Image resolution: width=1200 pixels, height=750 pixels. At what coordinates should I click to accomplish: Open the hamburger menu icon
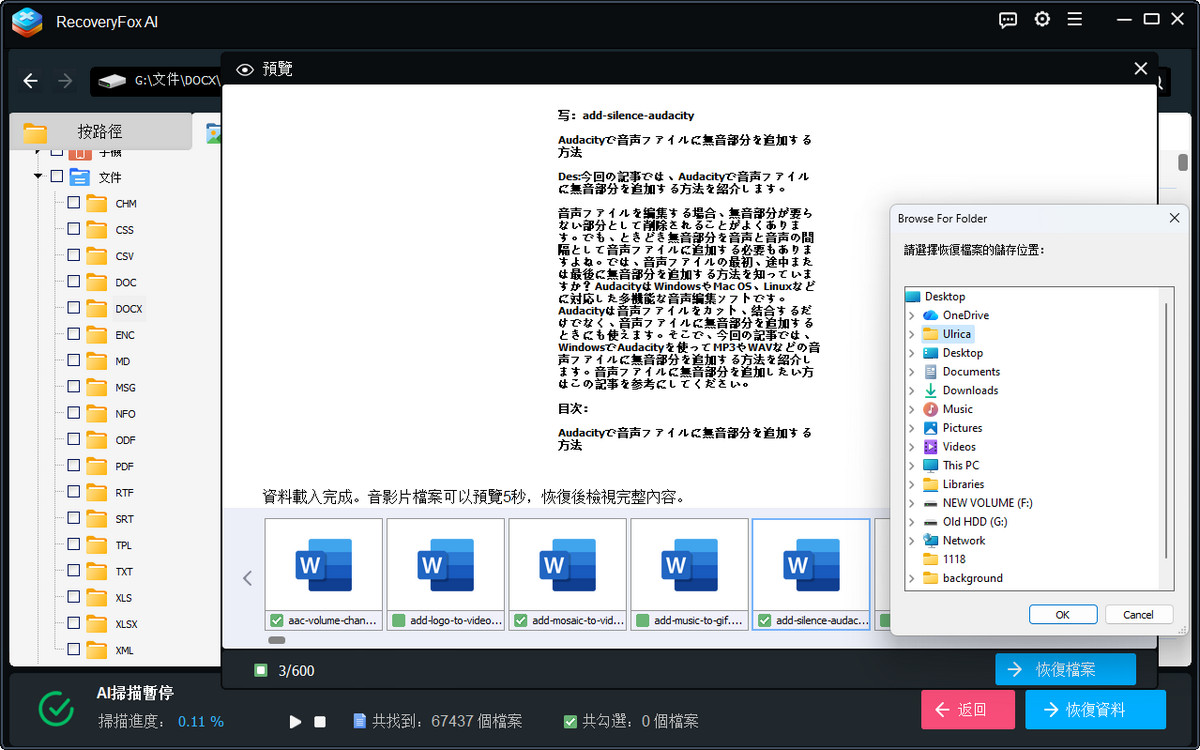tap(1077, 19)
